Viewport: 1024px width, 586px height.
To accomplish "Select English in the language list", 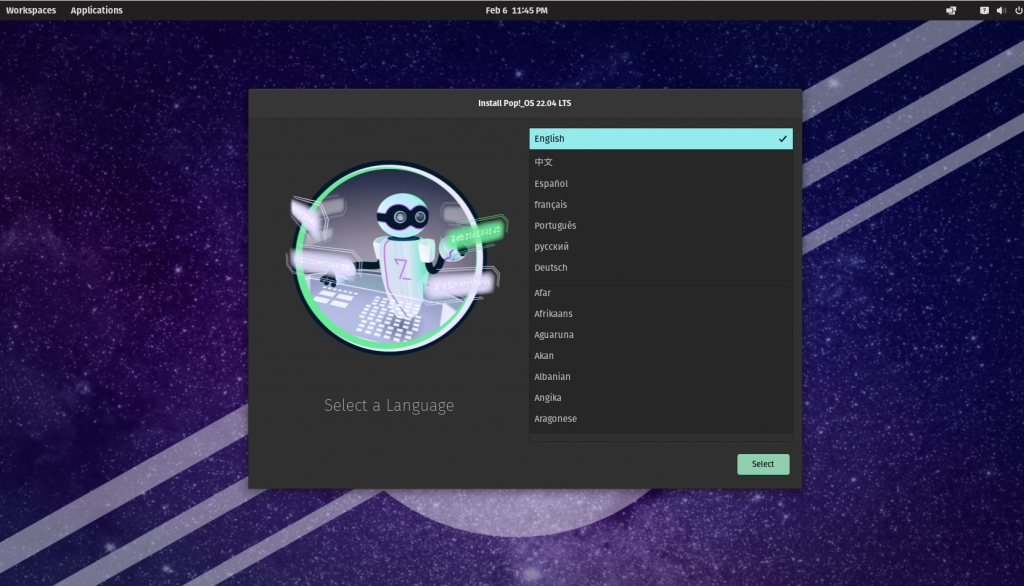I will [661, 138].
